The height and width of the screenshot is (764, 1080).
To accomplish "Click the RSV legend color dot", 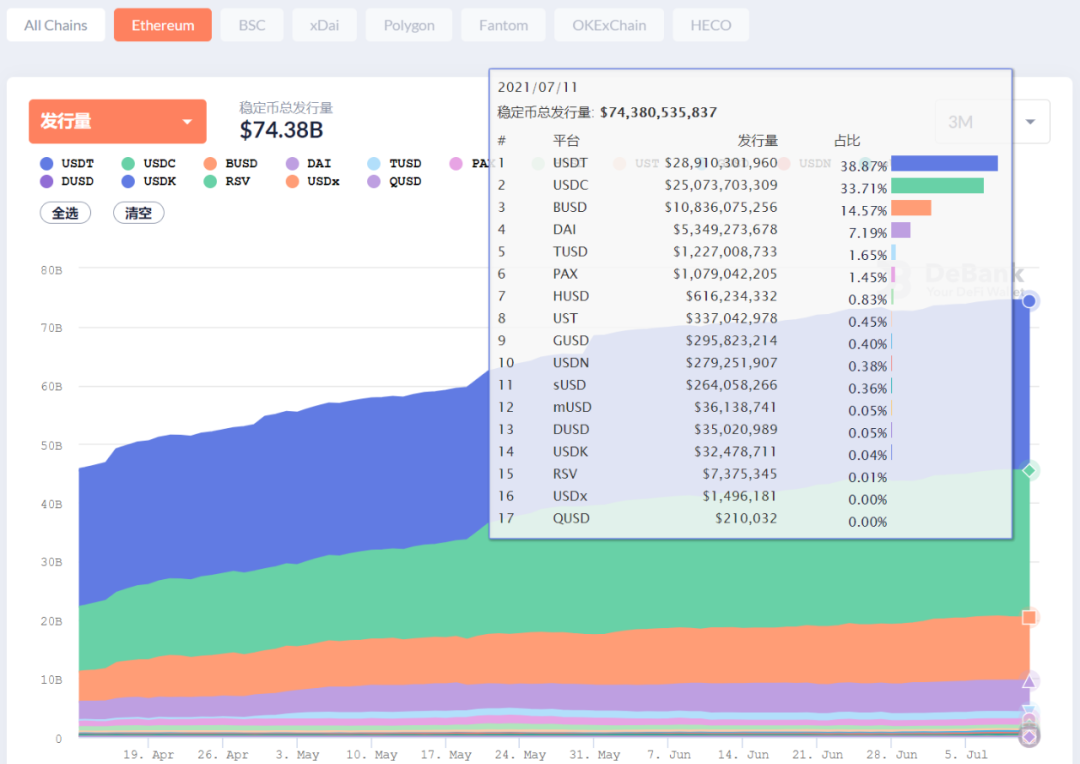I will tap(210, 181).
